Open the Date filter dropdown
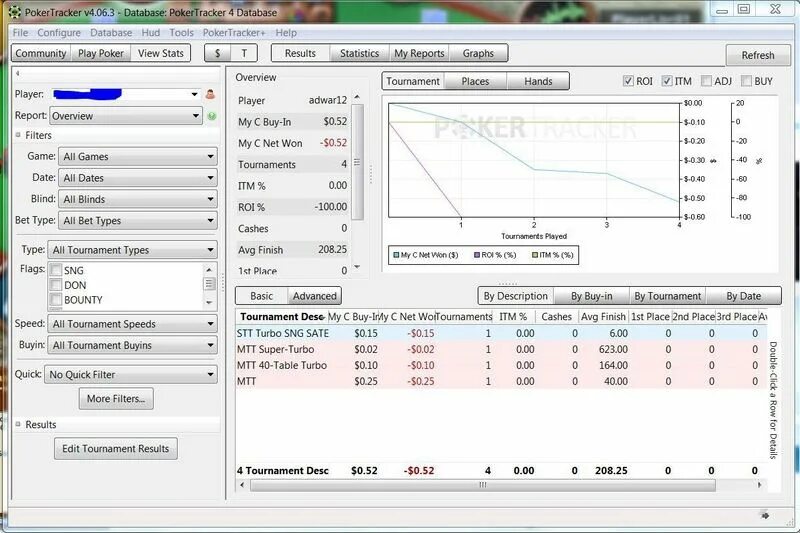The image size is (800, 533). (x=138, y=178)
